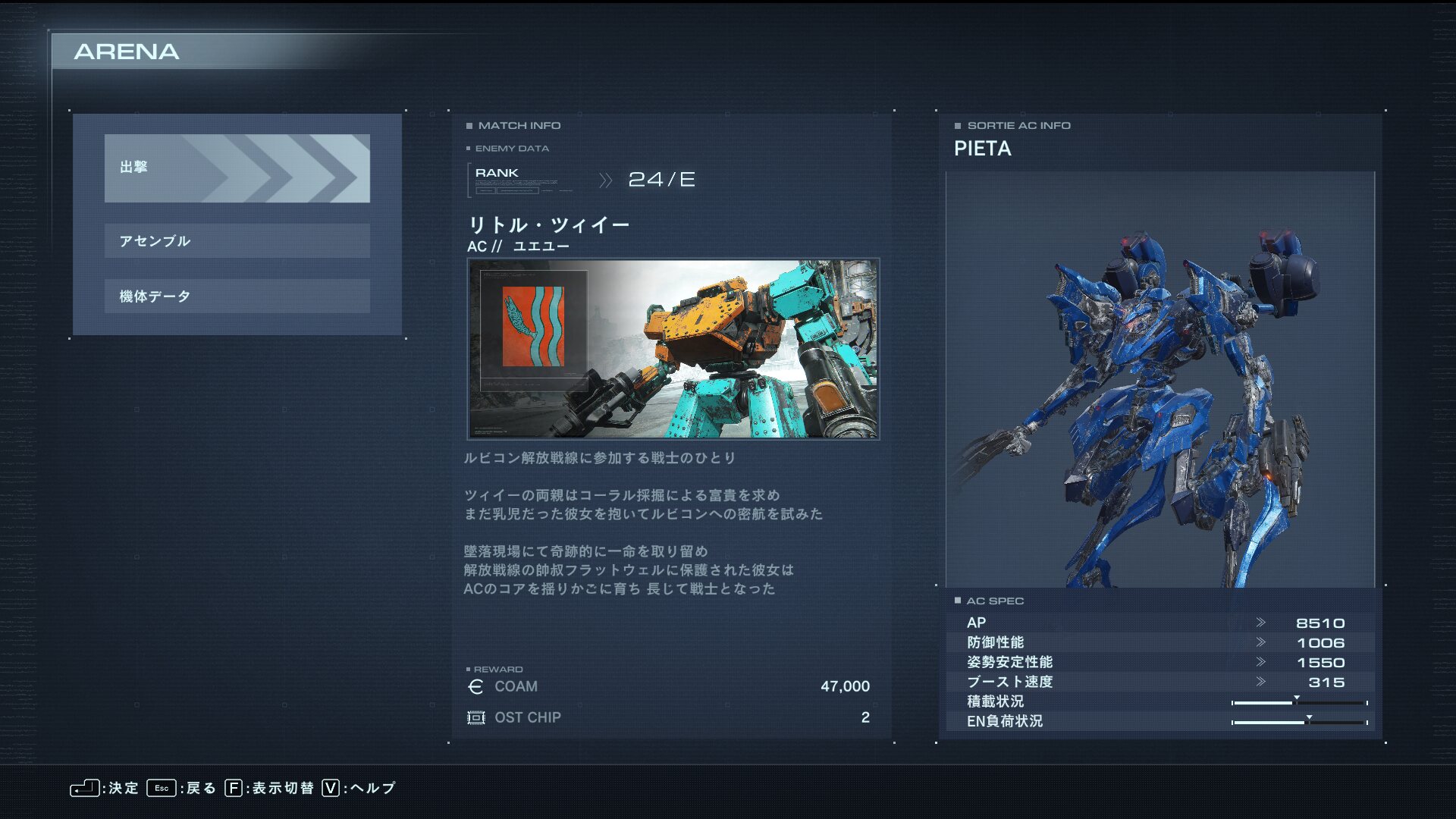Open the 機体データ AC data menu

click(x=237, y=297)
